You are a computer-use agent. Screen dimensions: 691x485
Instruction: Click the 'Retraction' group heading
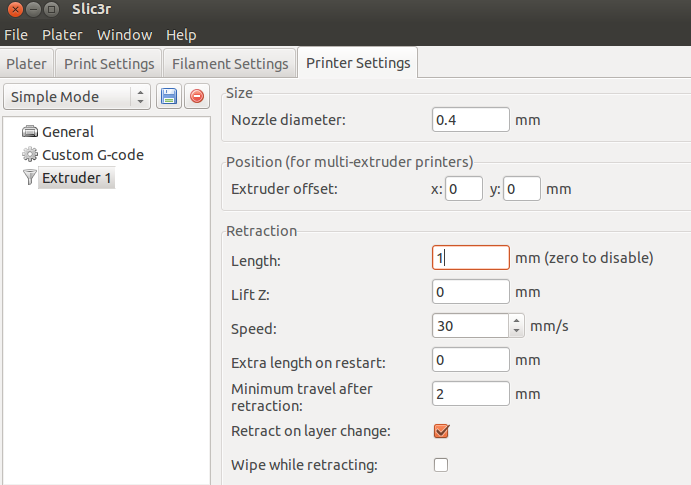tap(261, 231)
